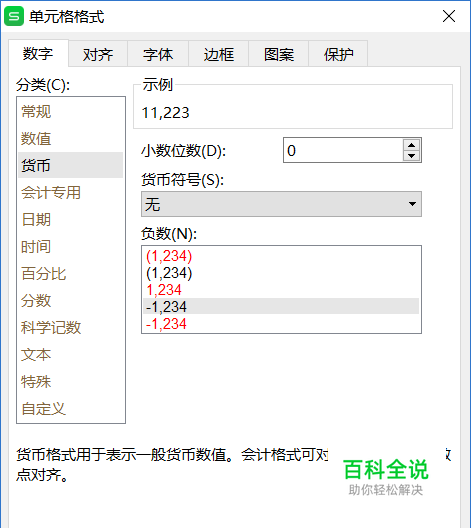
Task: Select black -1,234 negative format
Action: 281,306
